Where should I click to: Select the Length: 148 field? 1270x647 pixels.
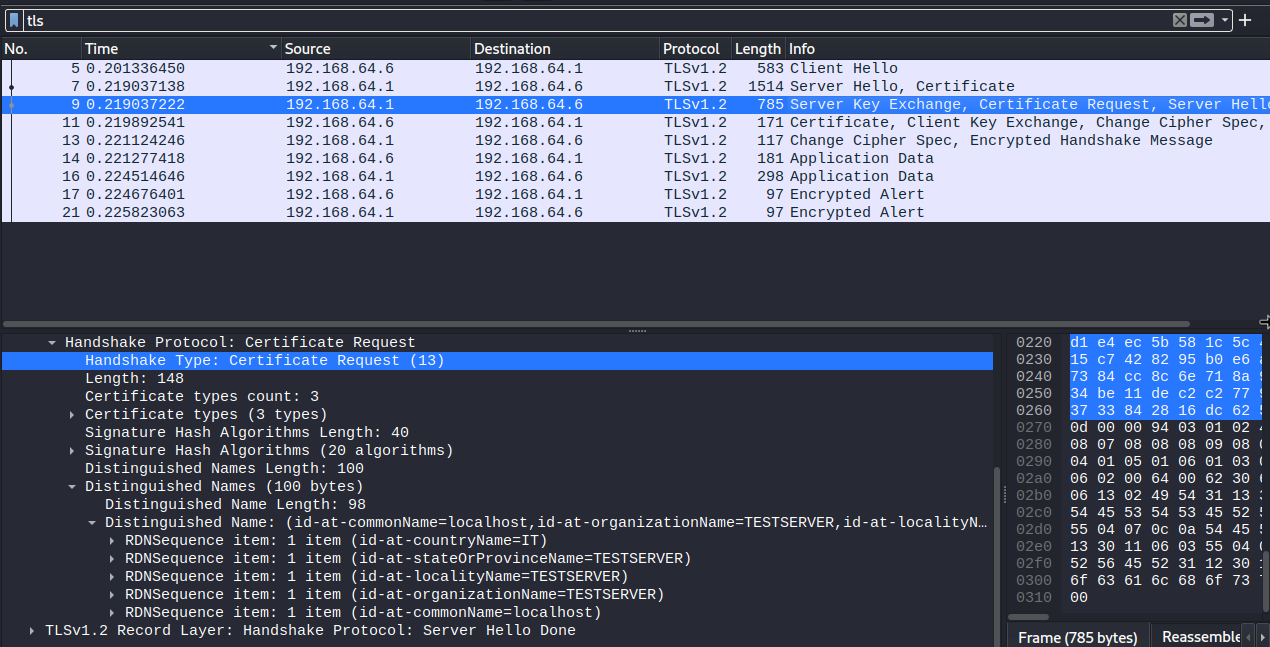pos(497,378)
